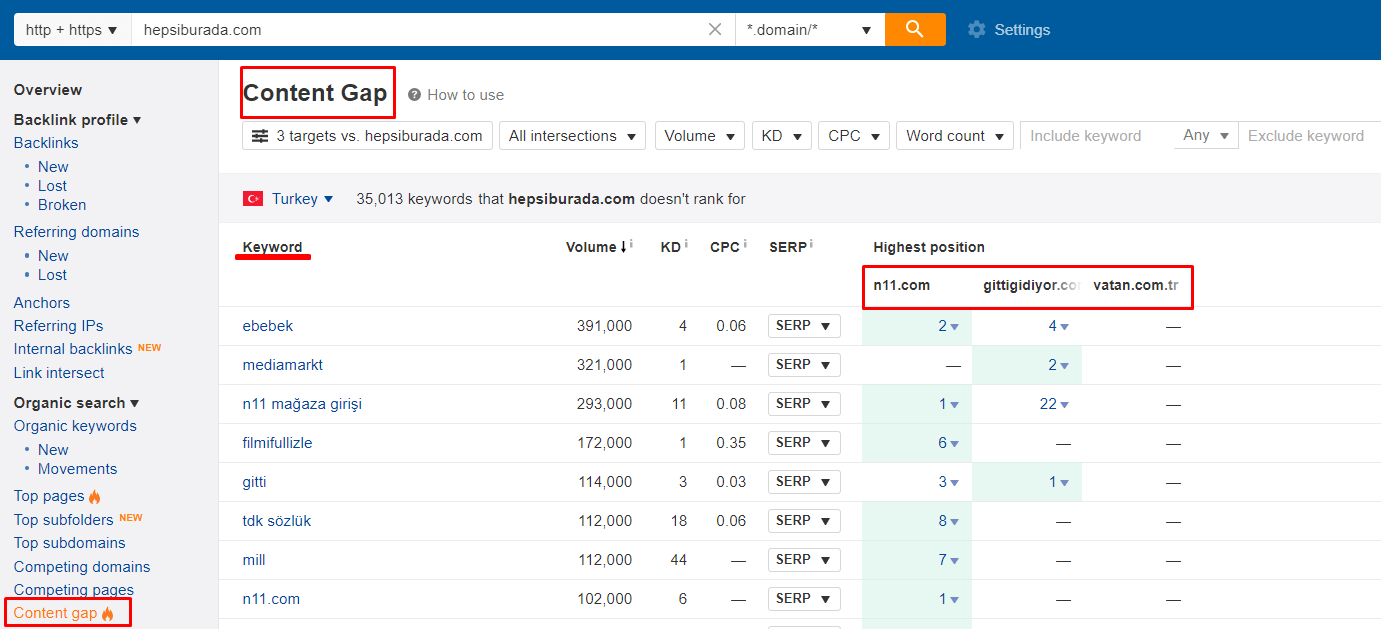Expand the Word count filter
The width and height of the screenshot is (1381, 629).
coord(954,136)
